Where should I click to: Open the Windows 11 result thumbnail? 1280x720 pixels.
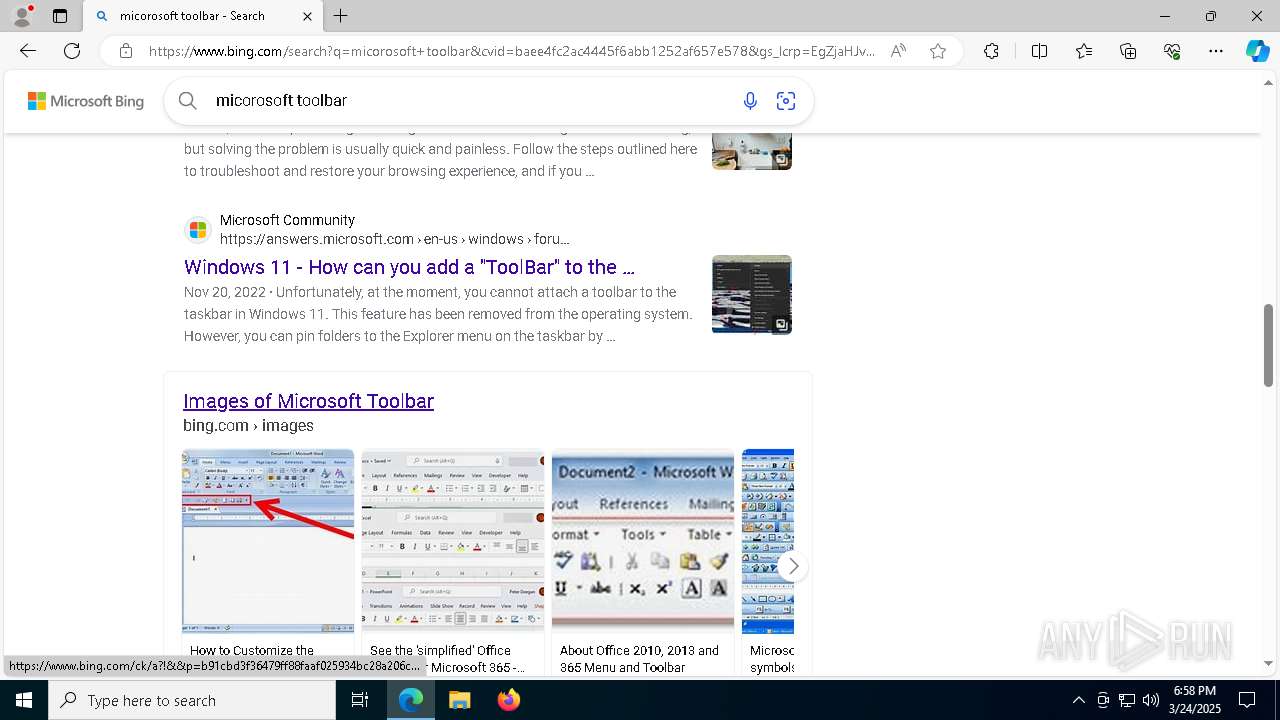pyautogui.click(x=752, y=294)
